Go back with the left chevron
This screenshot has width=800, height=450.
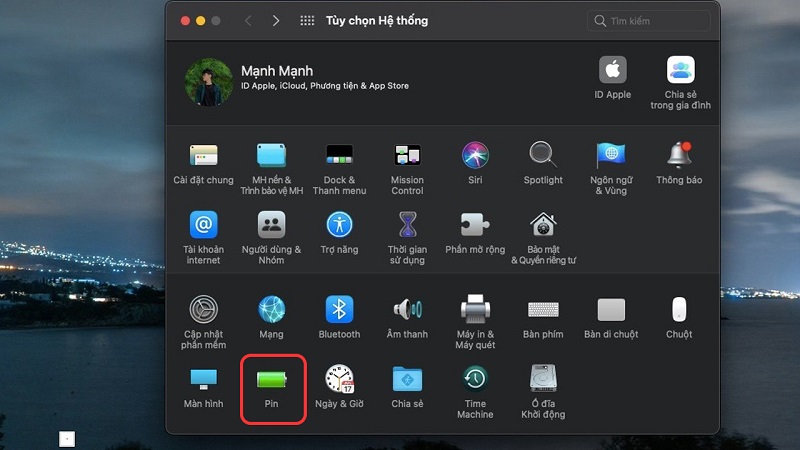[x=247, y=20]
